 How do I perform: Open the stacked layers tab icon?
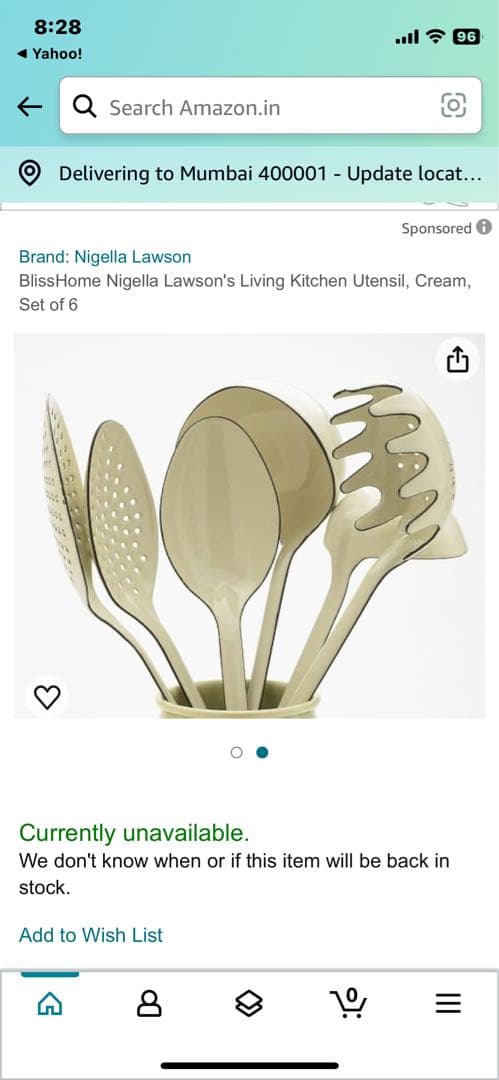tap(249, 1006)
